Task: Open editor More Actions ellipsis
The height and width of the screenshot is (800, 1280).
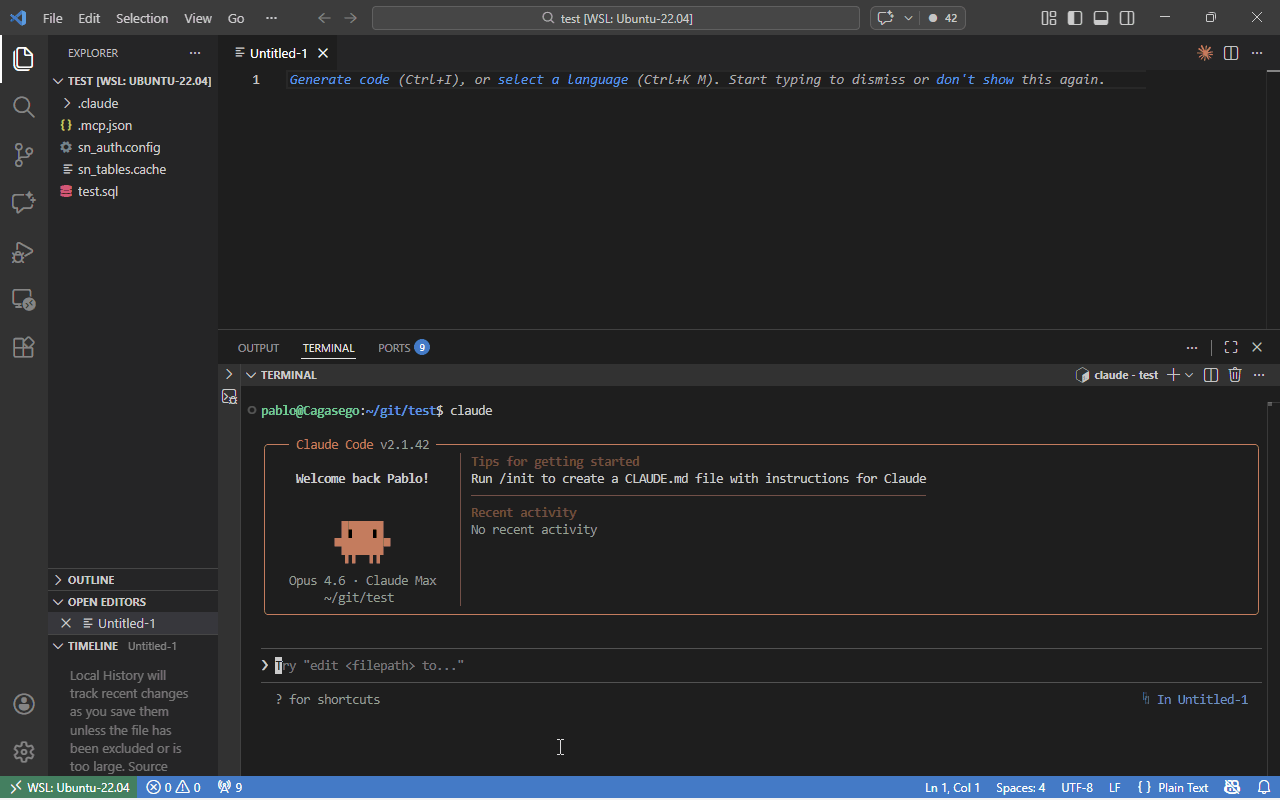Action: (1257, 53)
